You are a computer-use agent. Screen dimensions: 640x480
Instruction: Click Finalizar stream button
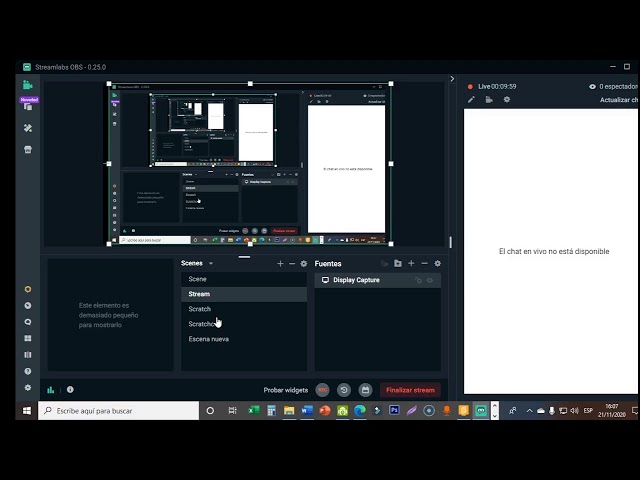coord(410,390)
